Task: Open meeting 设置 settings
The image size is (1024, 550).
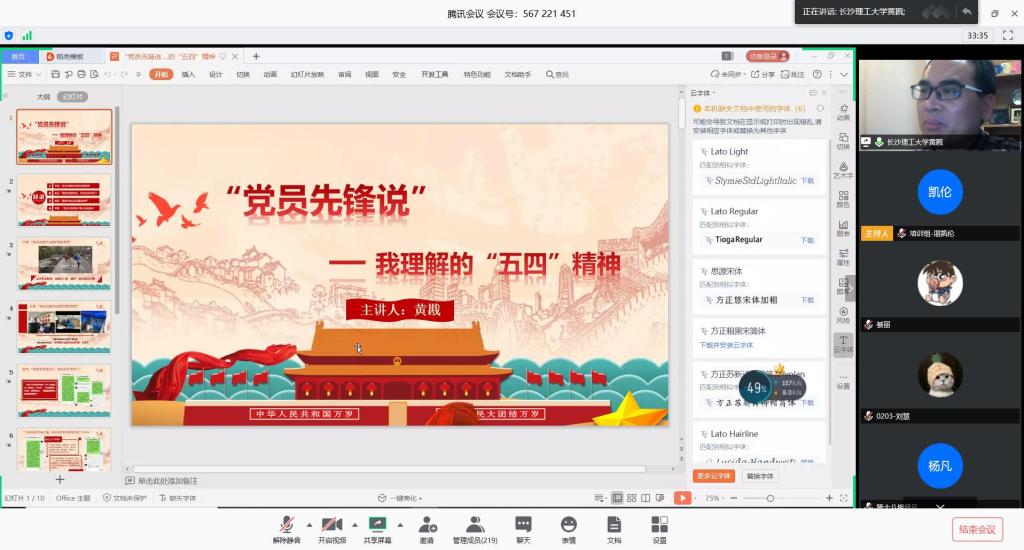Action: point(659,524)
